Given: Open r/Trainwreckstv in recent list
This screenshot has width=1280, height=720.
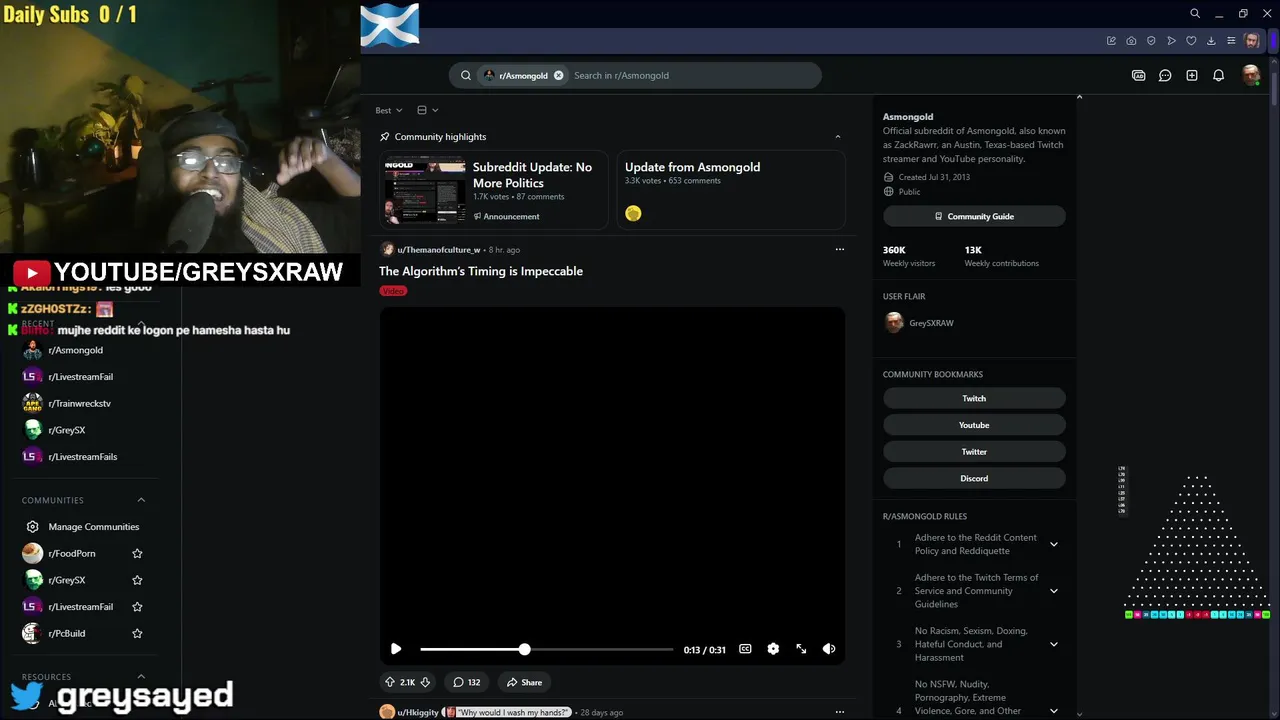Looking at the screenshot, I should pos(79,403).
